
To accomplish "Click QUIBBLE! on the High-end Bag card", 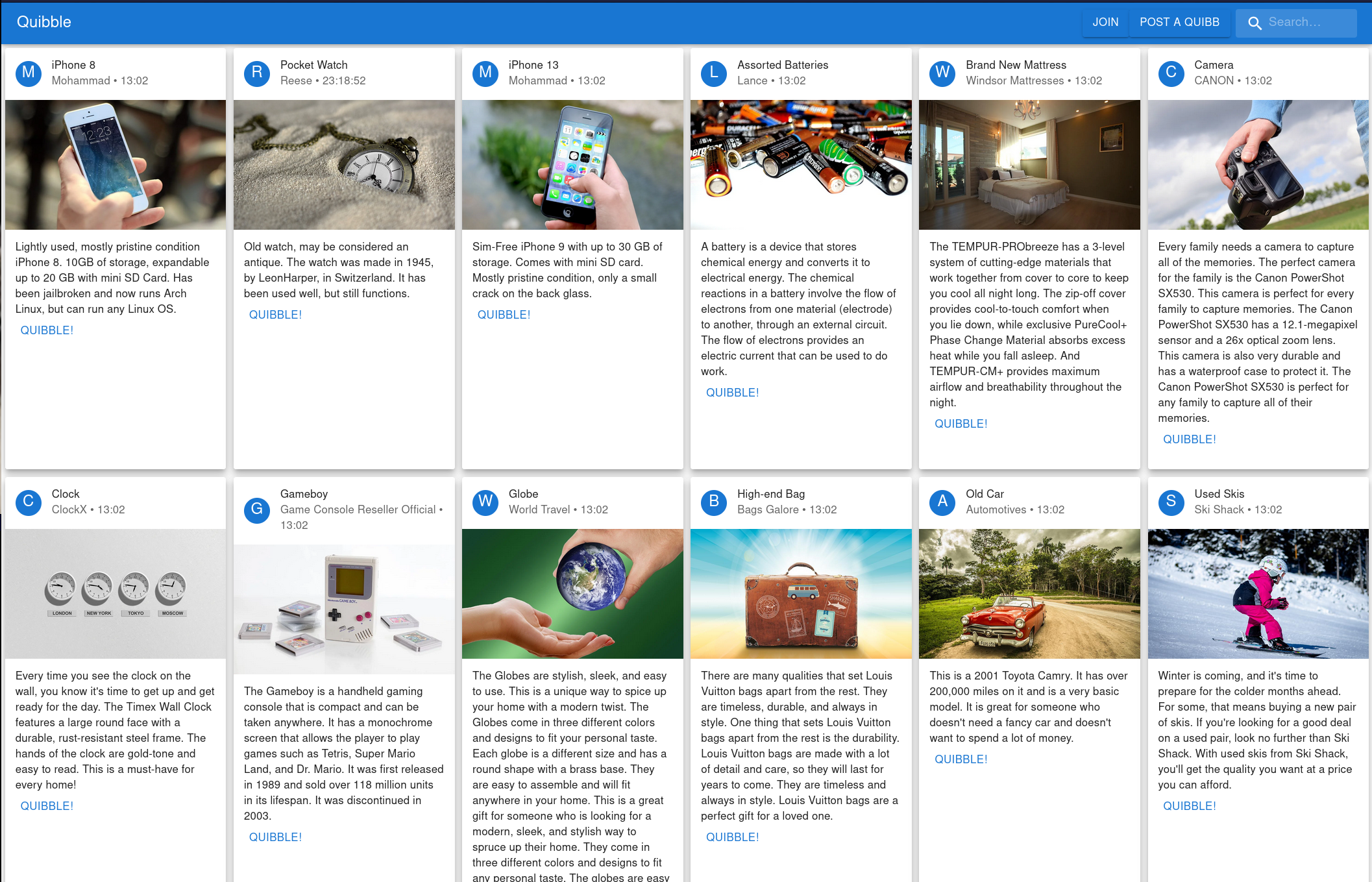I will click(732, 837).
